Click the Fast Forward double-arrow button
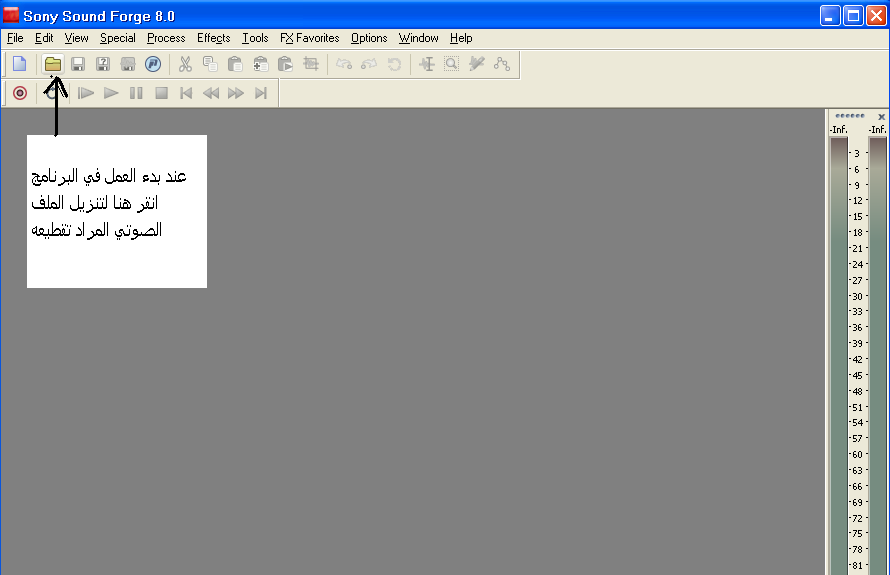This screenshot has width=890, height=575. pyautogui.click(x=236, y=93)
